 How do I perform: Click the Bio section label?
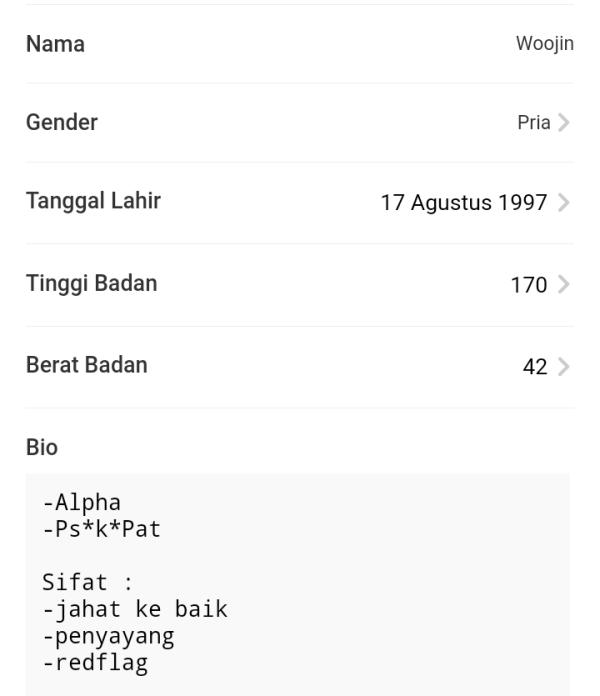click(x=42, y=447)
